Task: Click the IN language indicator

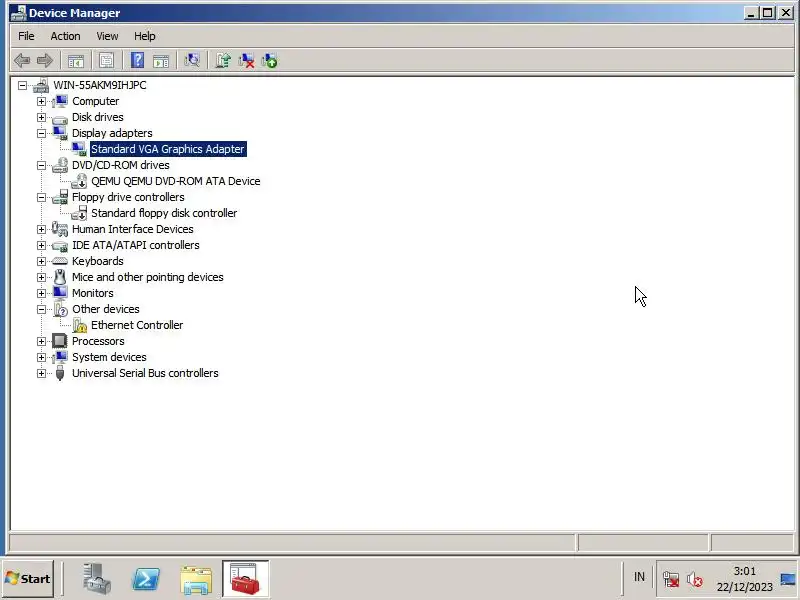Action: point(639,577)
